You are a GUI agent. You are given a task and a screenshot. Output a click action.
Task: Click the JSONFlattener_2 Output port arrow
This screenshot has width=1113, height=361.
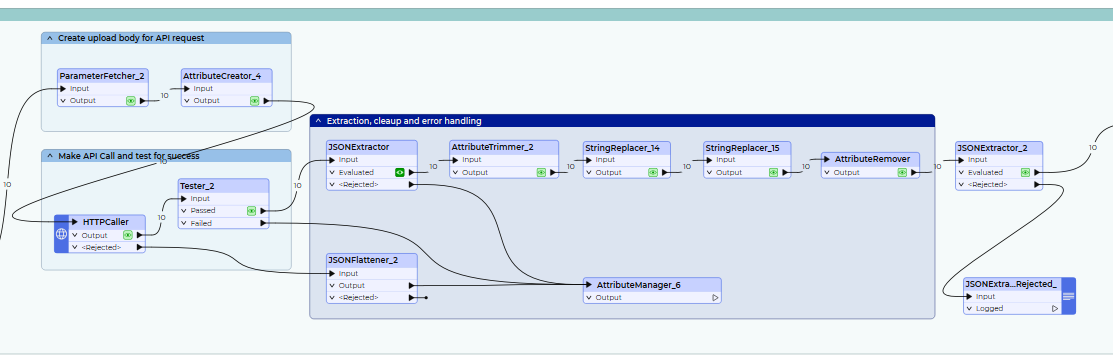[x=412, y=286]
